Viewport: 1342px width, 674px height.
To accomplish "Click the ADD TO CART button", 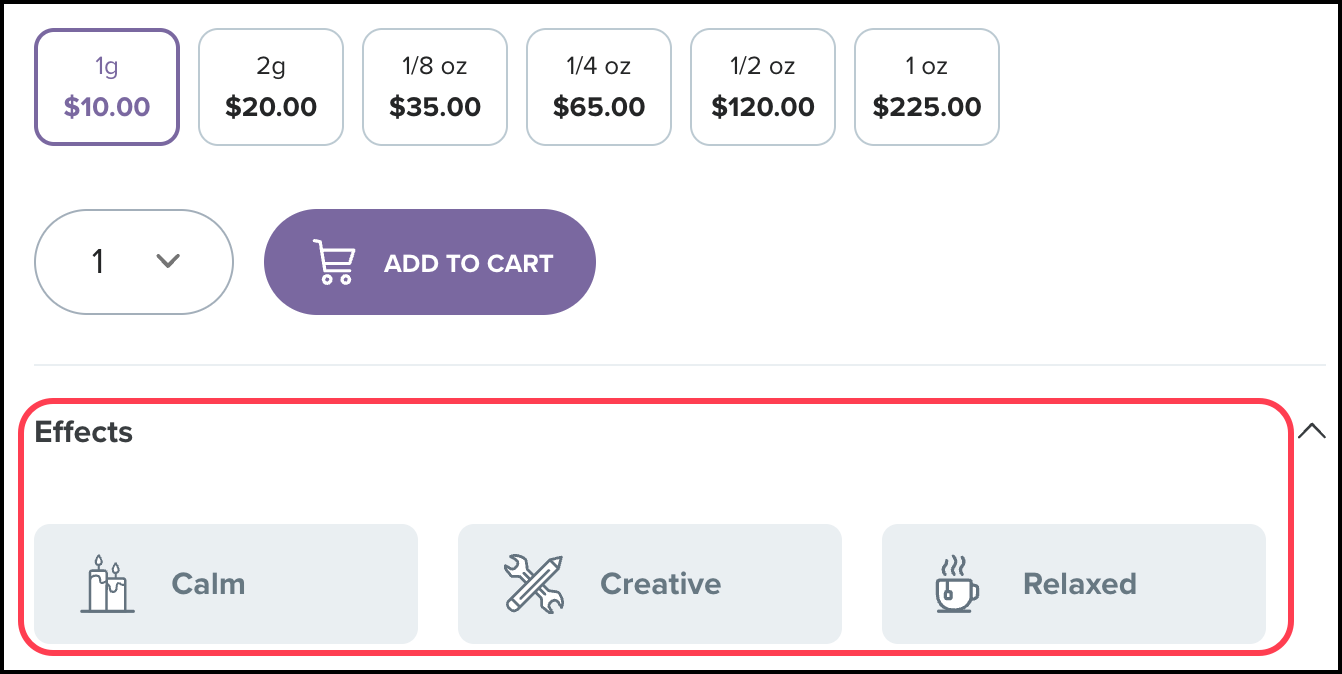I will (430, 261).
